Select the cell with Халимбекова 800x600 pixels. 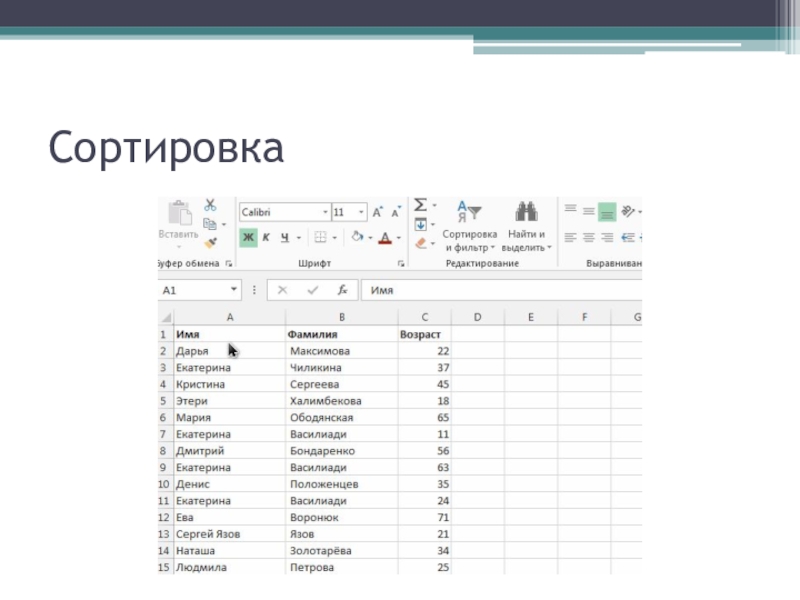(342, 401)
